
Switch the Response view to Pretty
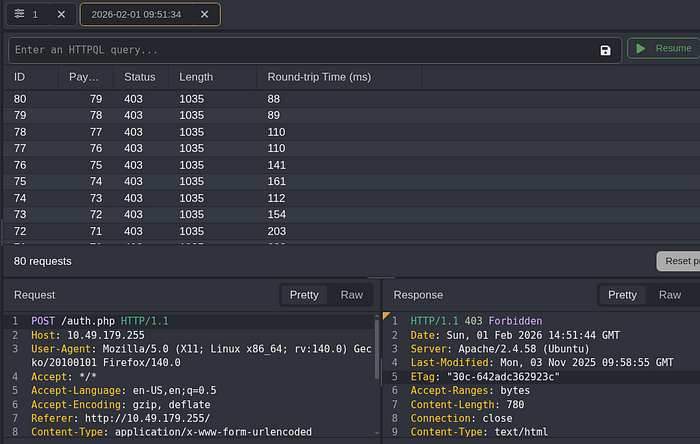pyautogui.click(x=622, y=295)
